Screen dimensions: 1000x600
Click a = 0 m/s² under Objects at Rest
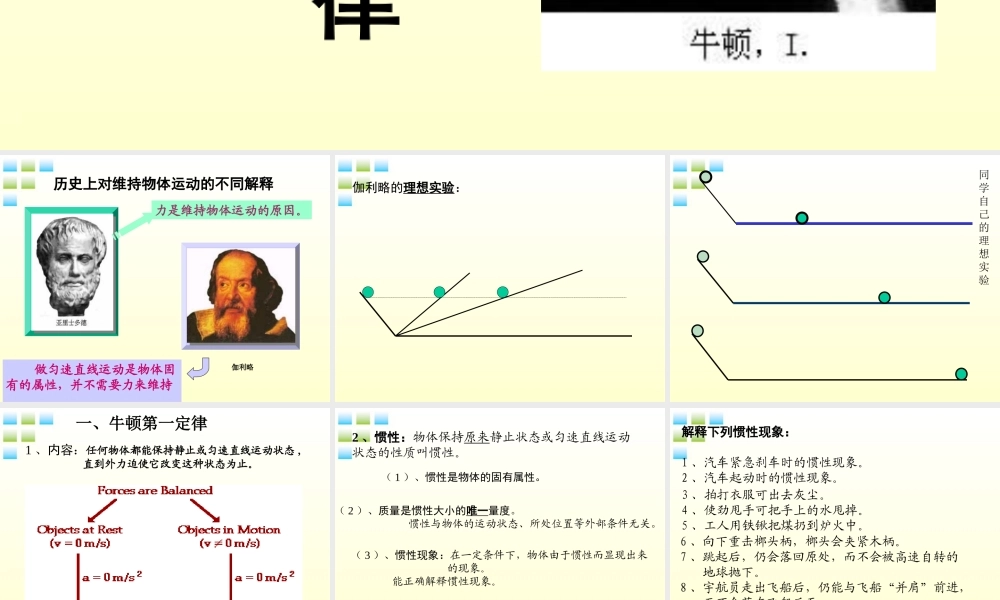(x=112, y=576)
